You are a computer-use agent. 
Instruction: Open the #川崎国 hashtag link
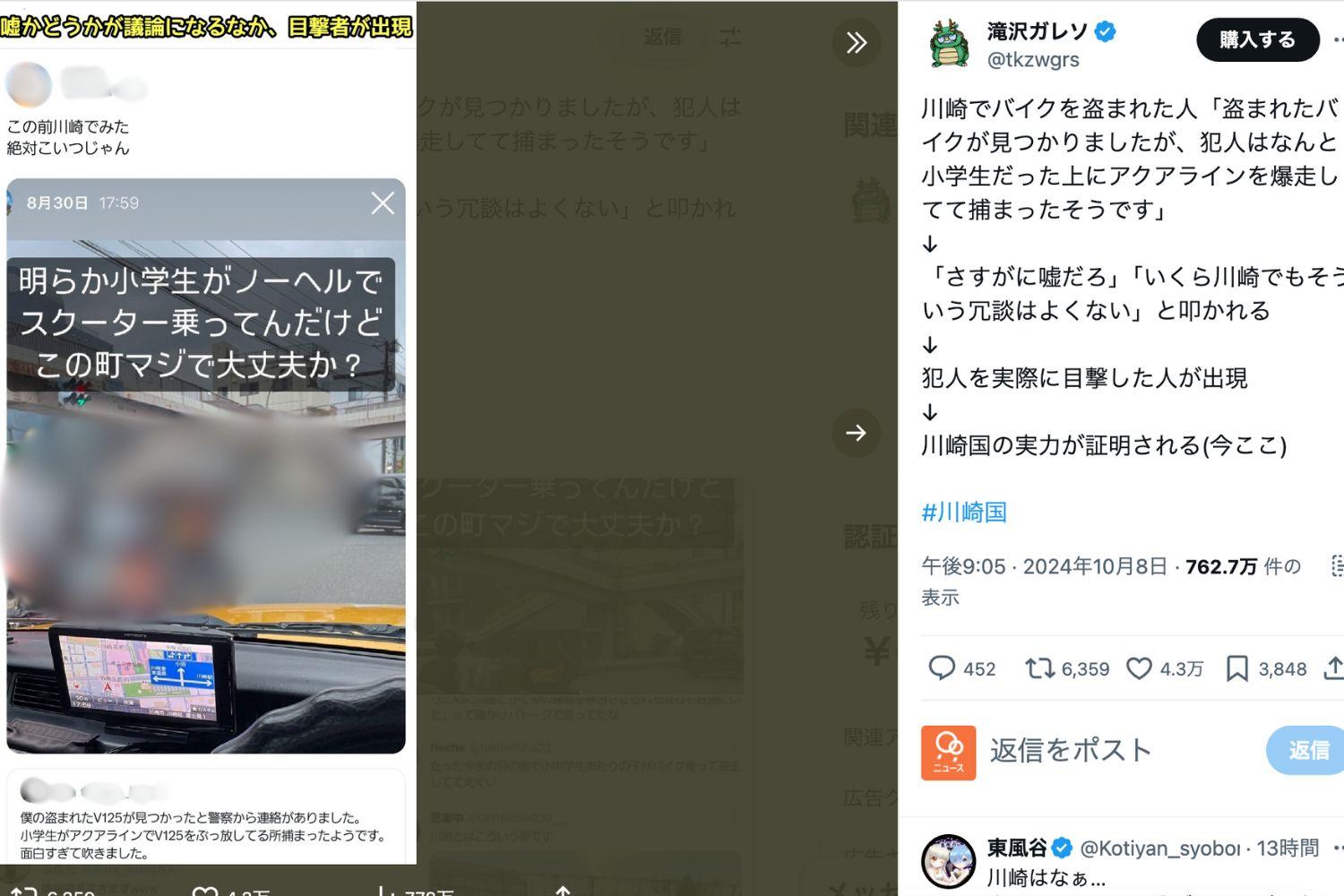964,513
